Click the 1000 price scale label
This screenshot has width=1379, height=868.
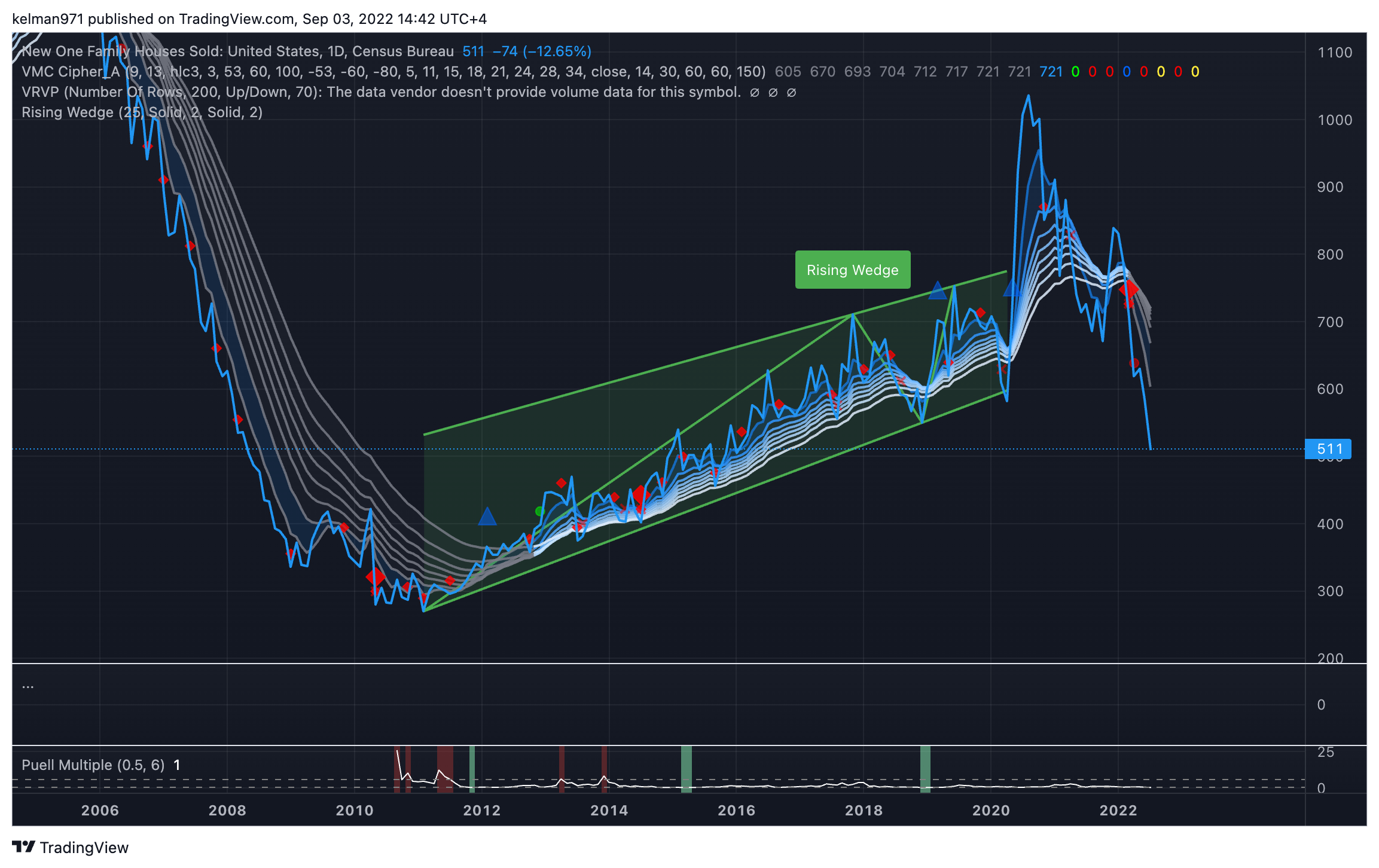(1335, 120)
